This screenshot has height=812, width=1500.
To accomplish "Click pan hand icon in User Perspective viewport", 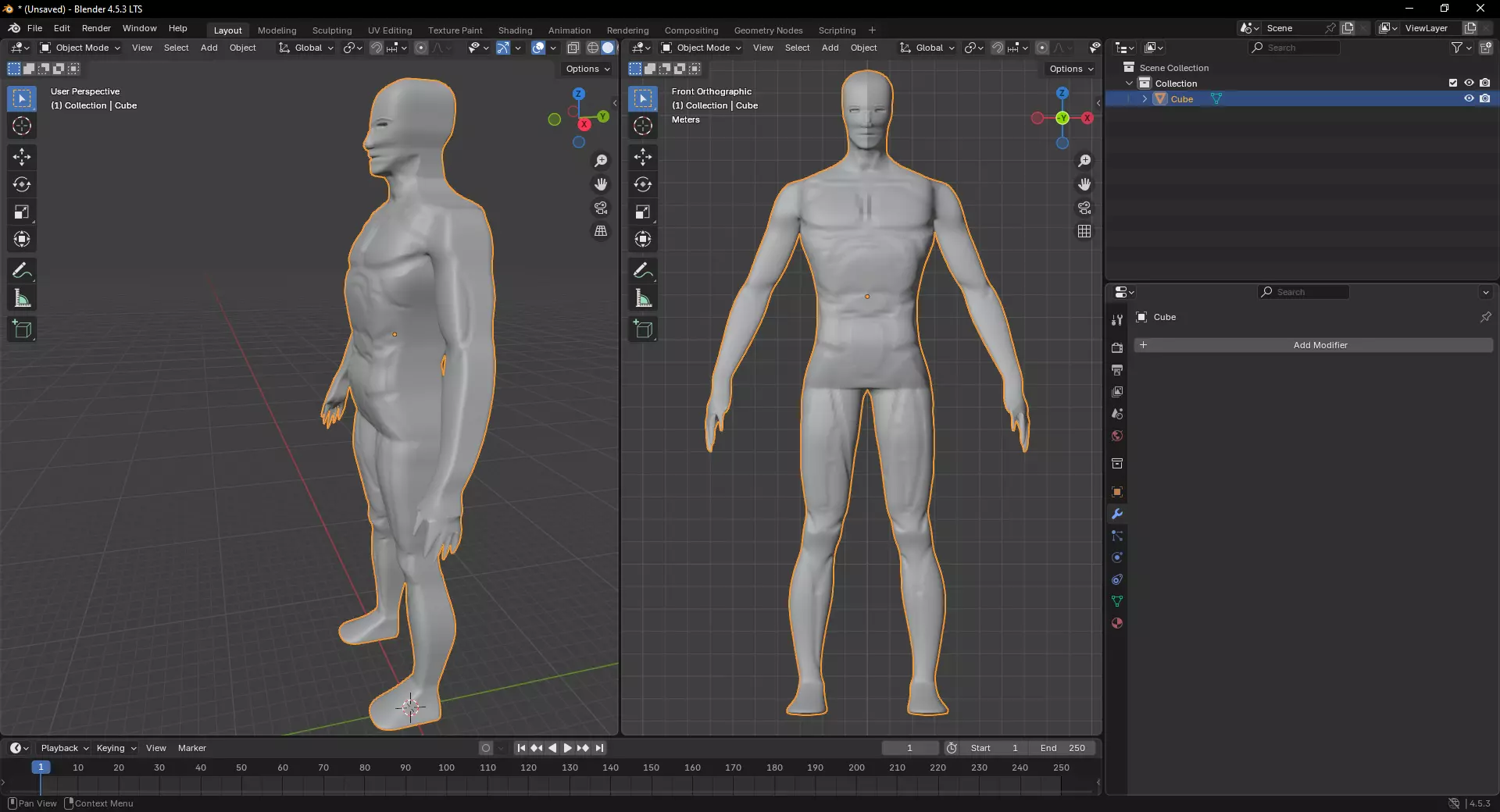I will (601, 184).
